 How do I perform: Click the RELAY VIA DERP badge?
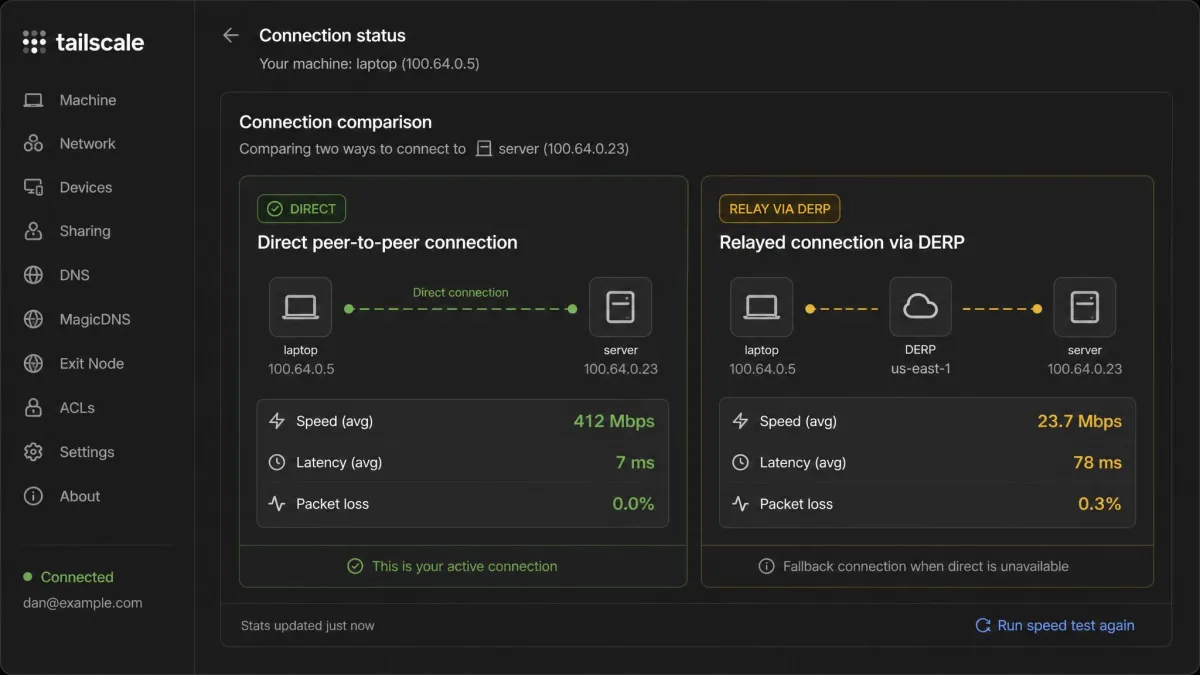point(779,209)
